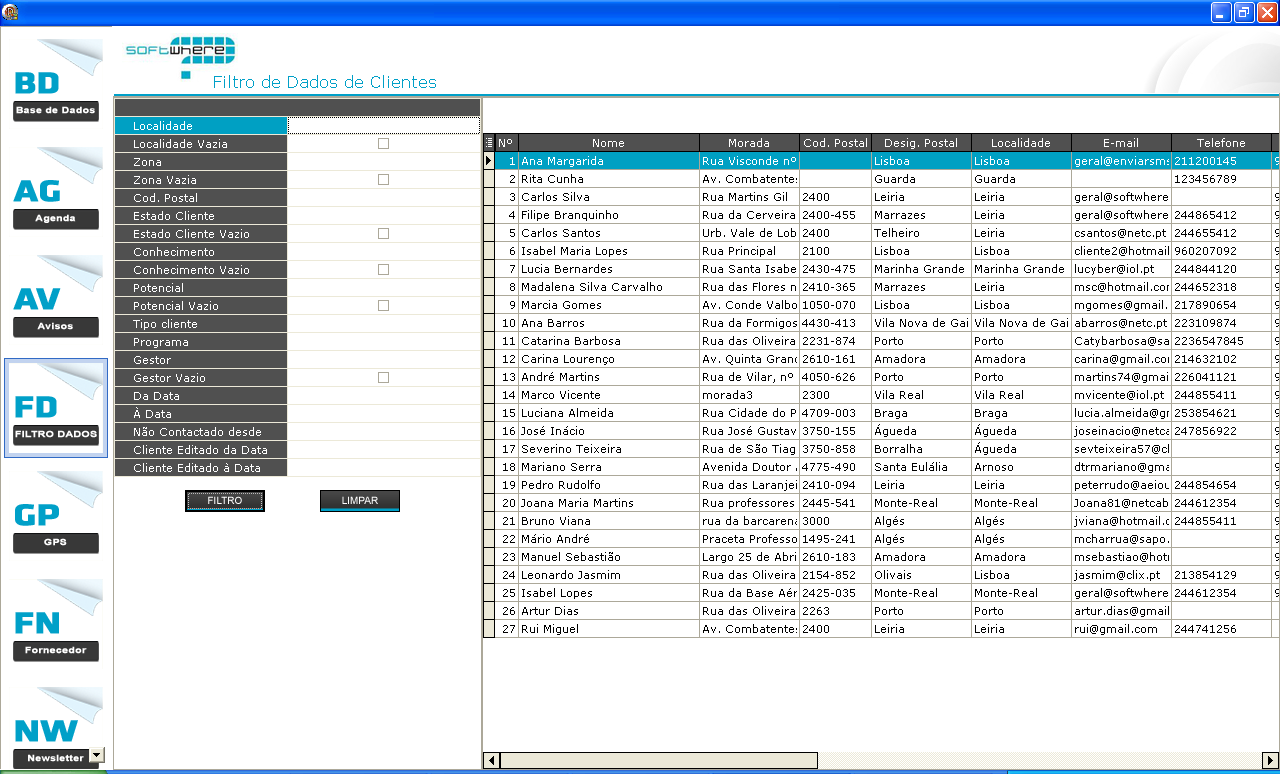Open the GP GPS module
1280x774 pixels.
click(56, 514)
